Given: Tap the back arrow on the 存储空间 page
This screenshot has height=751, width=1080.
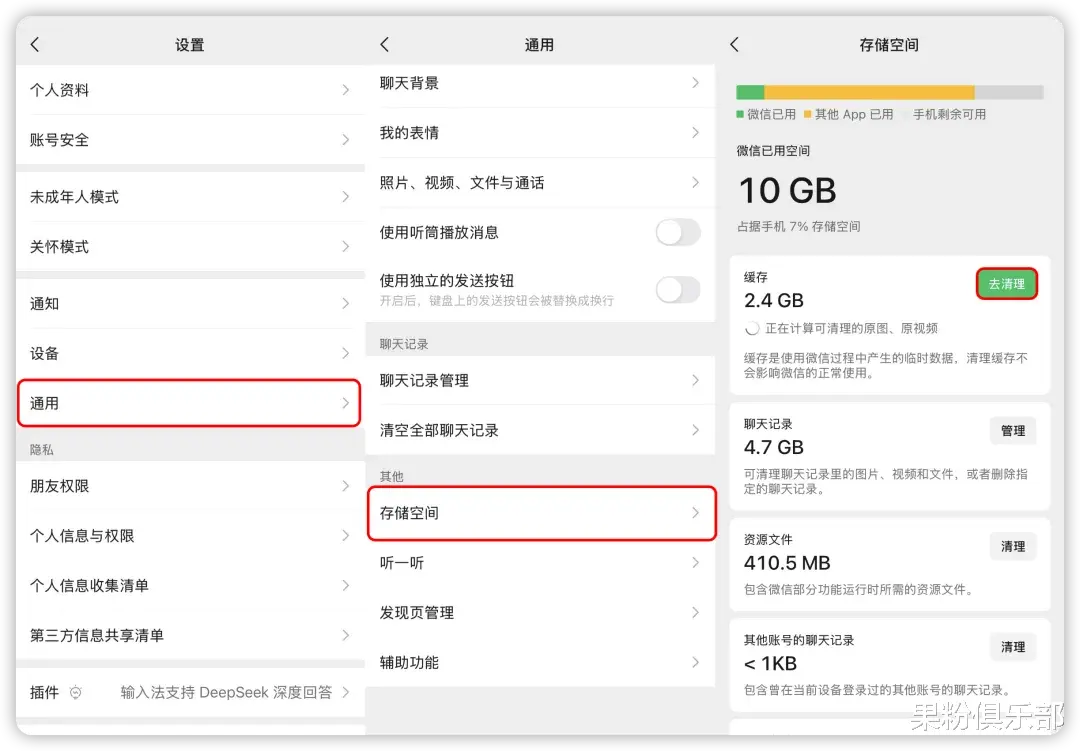Looking at the screenshot, I should pyautogui.click(x=735, y=44).
